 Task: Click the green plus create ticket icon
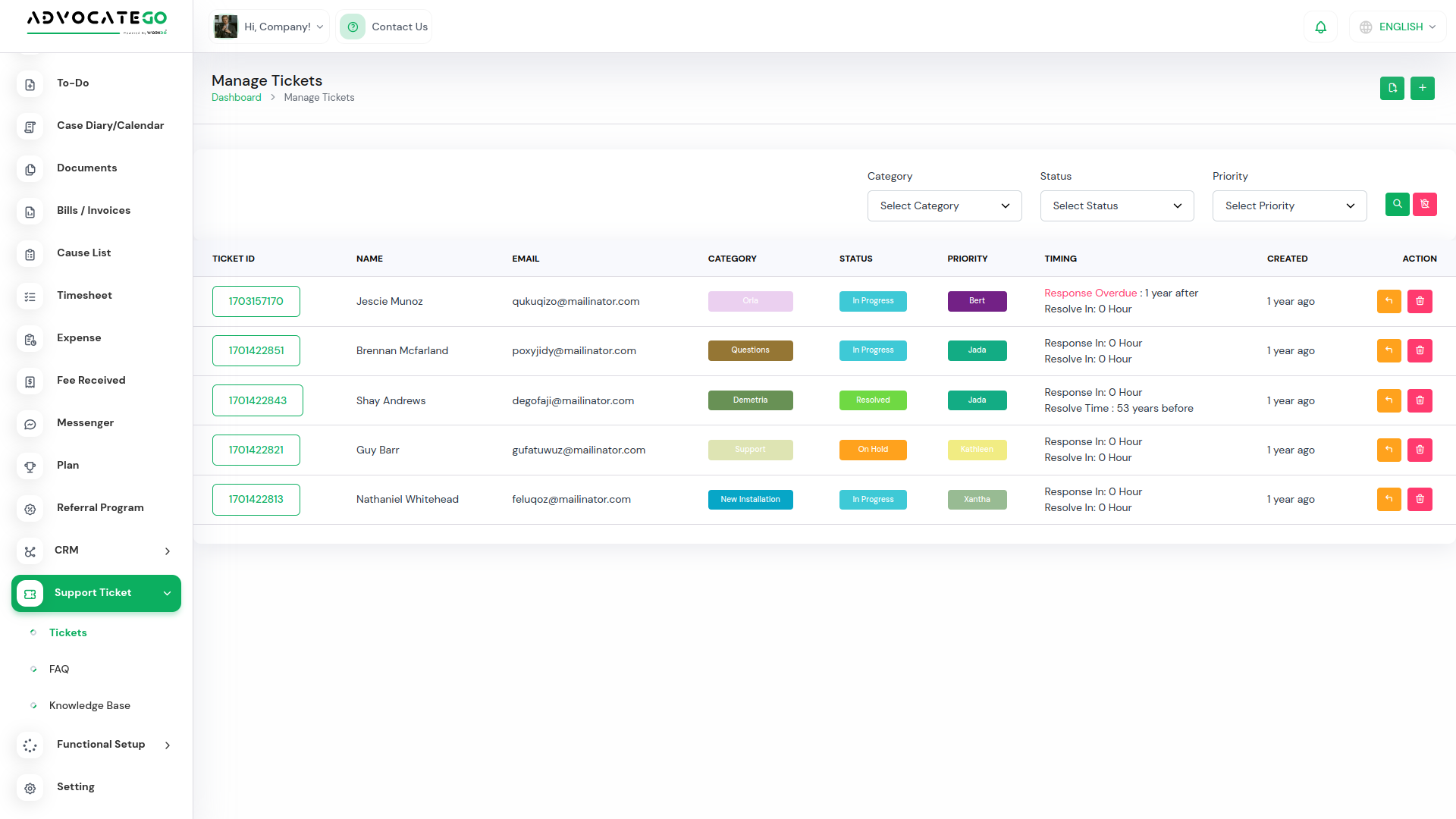pyautogui.click(x=1423, y=88)
